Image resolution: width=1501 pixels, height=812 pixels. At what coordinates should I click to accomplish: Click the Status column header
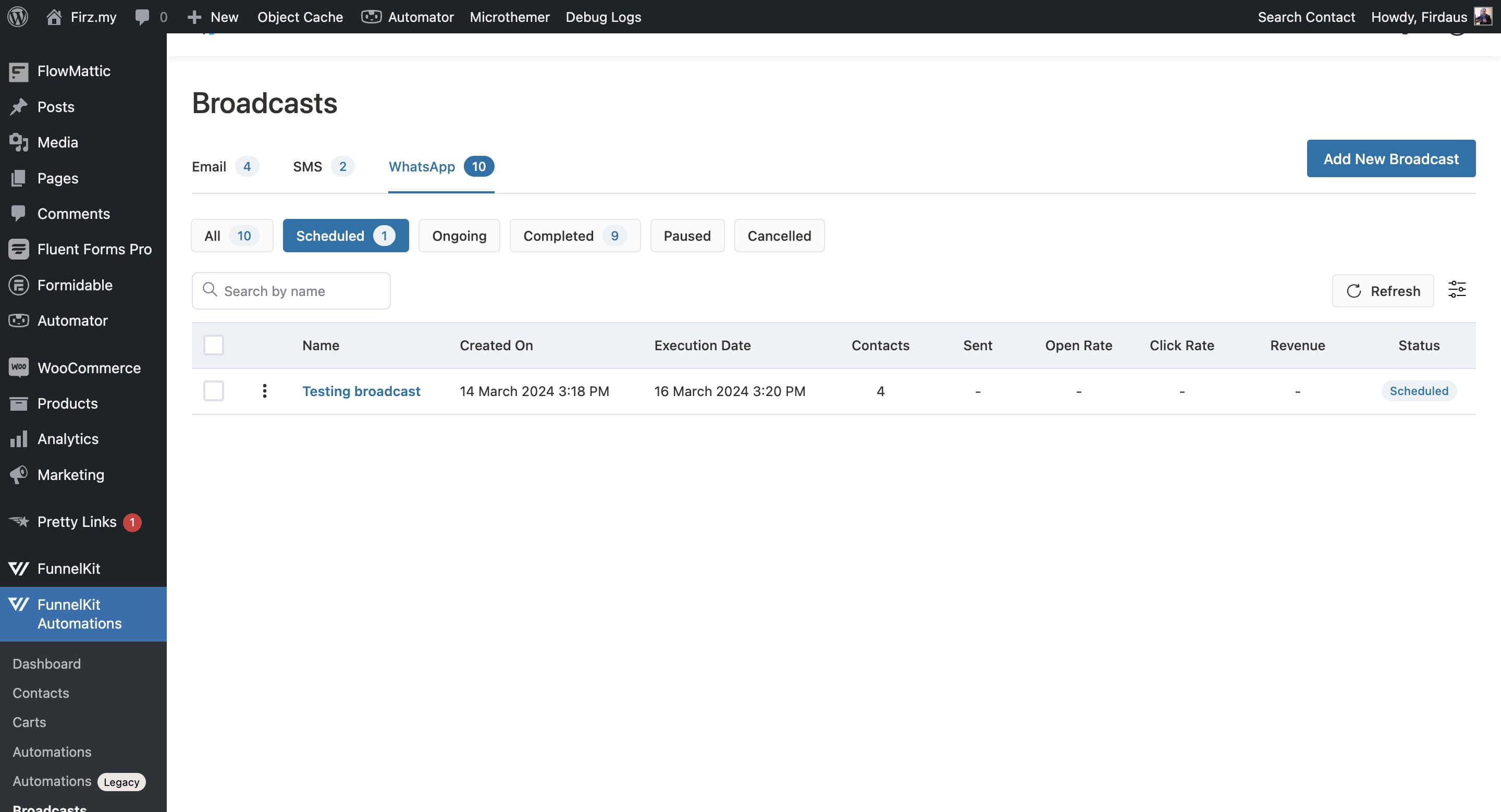[1419, 345]
